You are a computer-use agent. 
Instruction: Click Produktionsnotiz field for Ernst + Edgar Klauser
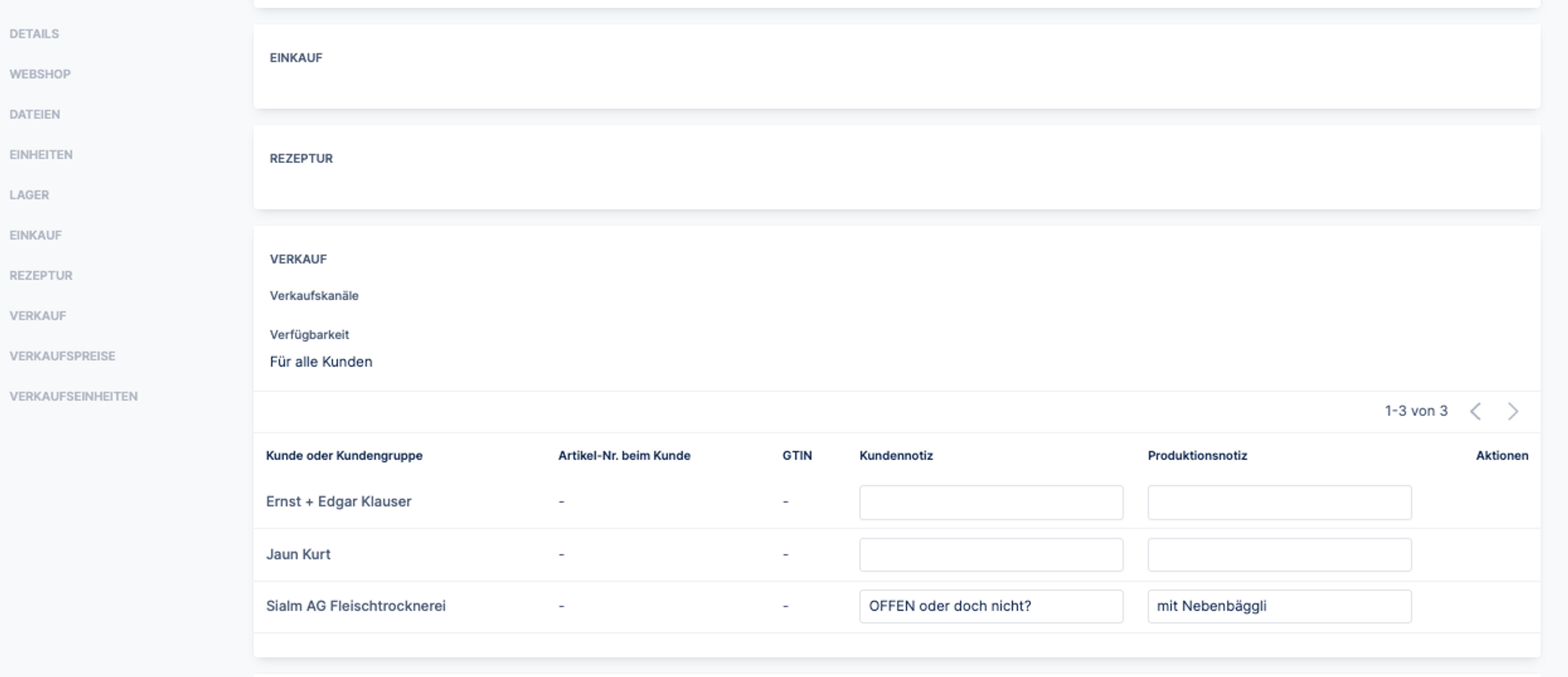[x=1279, y=502]
